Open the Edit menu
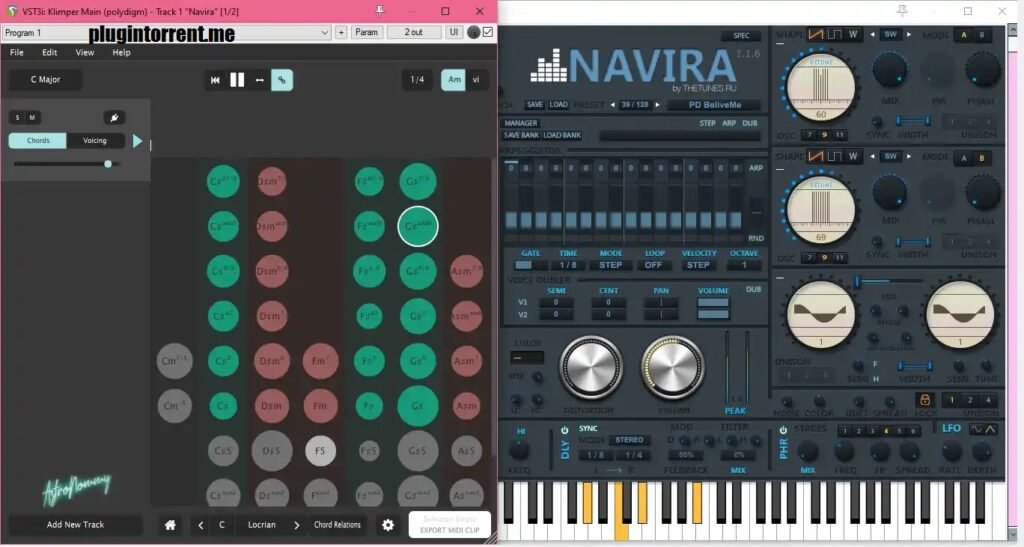Screen dimensions: 1024x547 [50, 52]
